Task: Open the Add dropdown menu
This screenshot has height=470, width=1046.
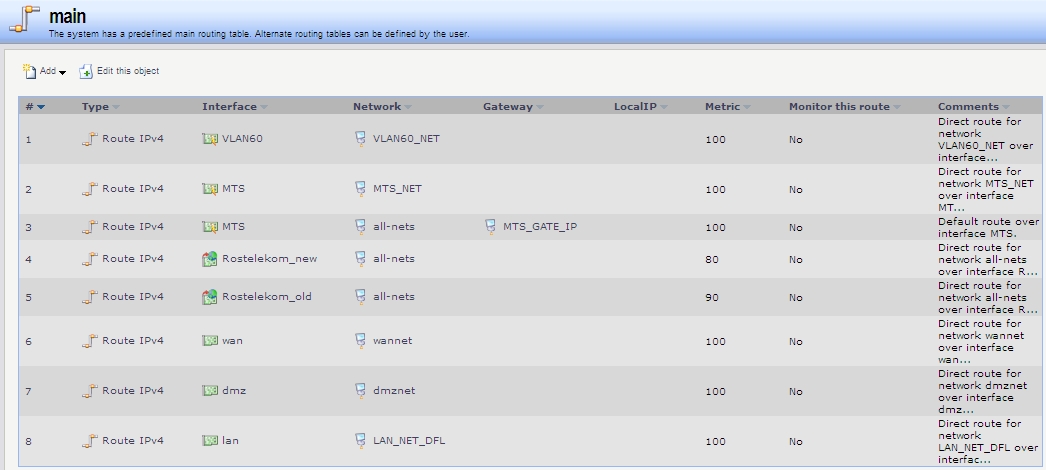Action: click(x=44, y=71)
